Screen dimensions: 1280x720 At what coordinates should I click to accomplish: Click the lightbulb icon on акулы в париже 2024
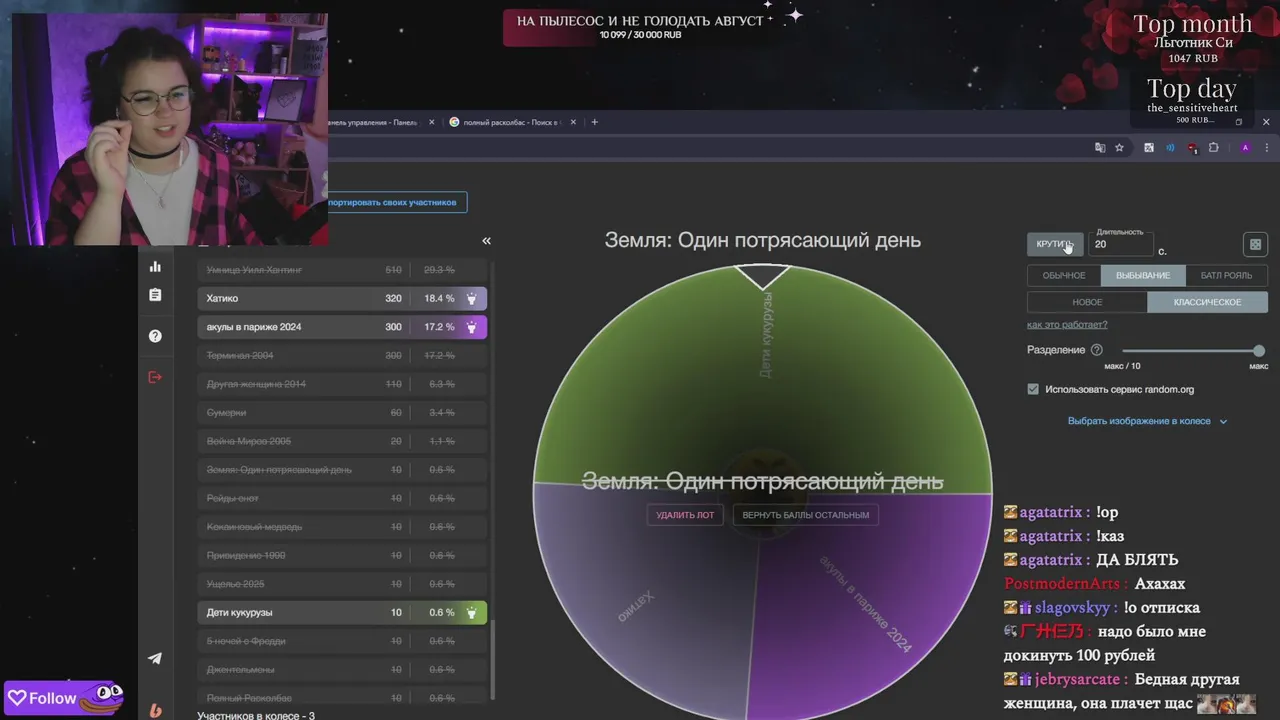pyautogui.click(x=472, y=327)
